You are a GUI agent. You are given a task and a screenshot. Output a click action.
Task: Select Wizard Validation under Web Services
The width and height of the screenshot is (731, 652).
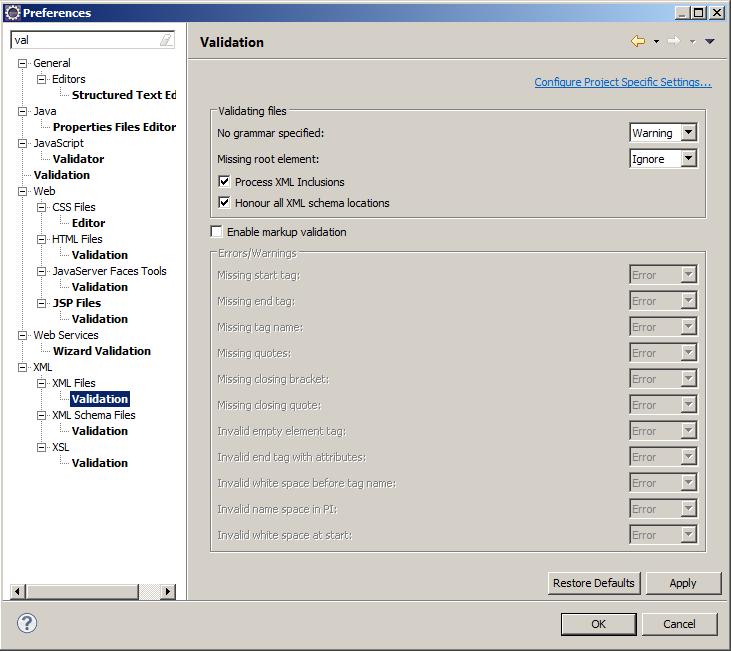click(101, 351)
